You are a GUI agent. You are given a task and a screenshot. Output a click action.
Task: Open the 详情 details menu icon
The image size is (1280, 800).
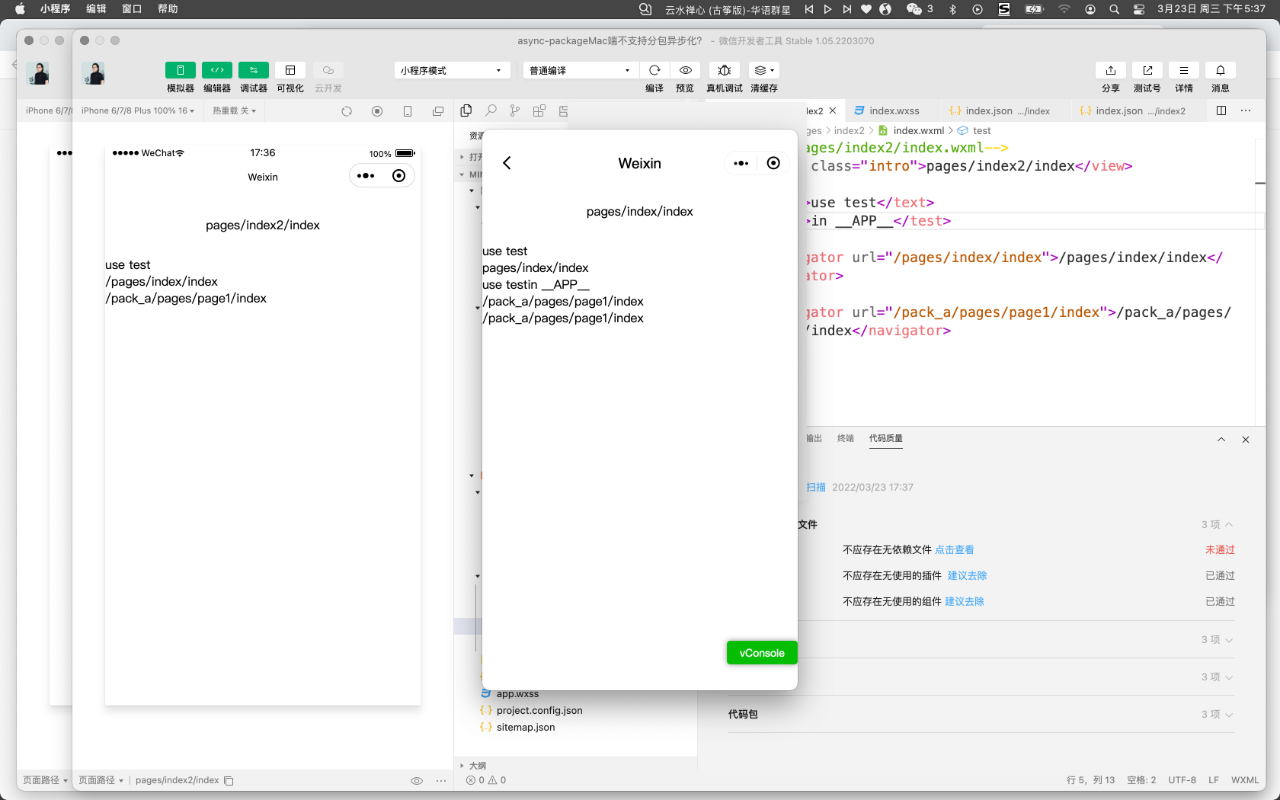point(1184,70)
